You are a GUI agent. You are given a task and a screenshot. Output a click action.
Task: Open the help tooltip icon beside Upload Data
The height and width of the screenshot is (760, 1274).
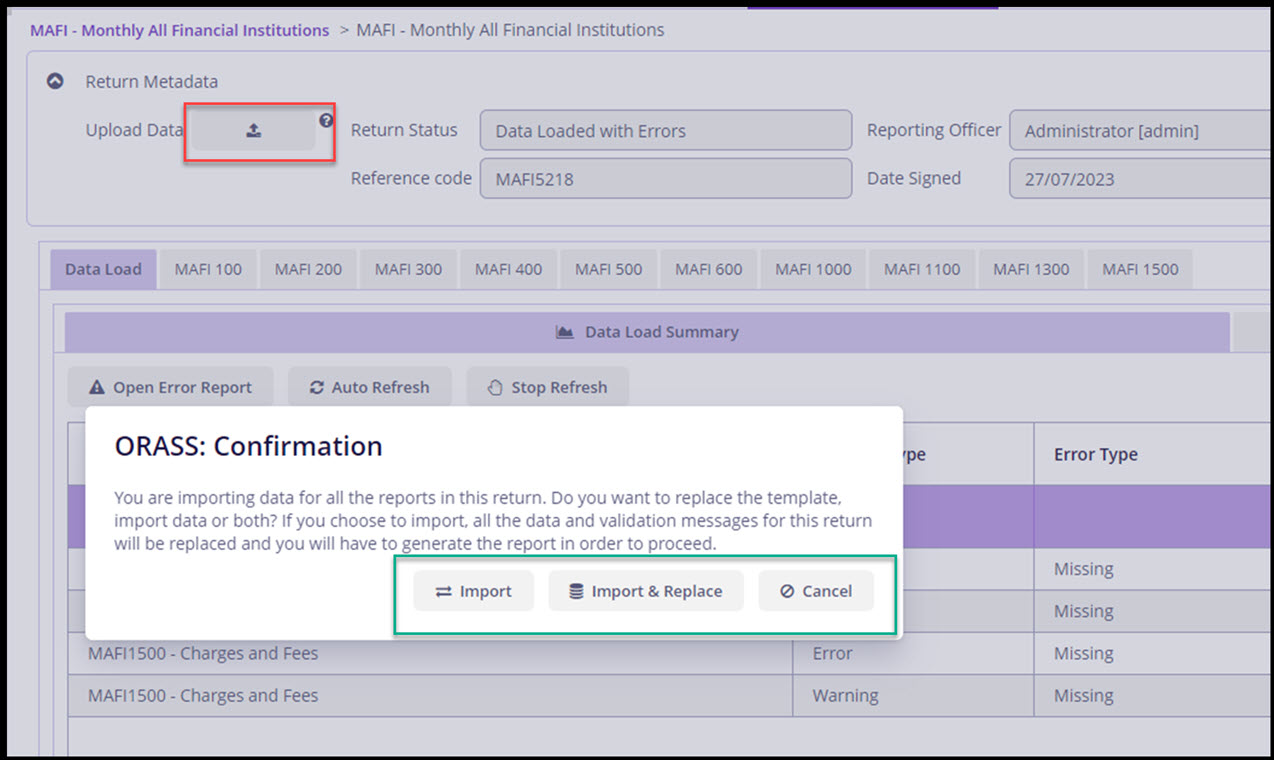coord(324,122)
